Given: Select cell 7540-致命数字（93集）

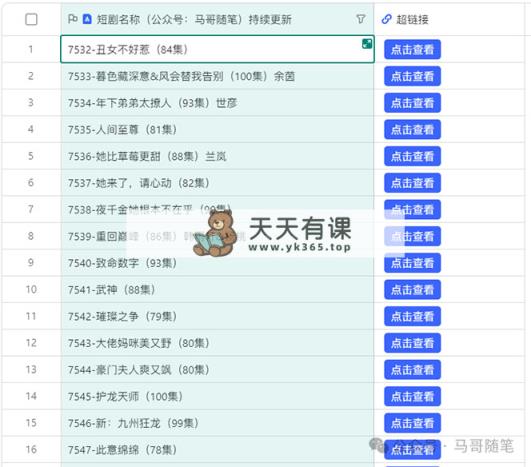Looking at the screenshot, I should pyautogui.click(x=217, y=263).
